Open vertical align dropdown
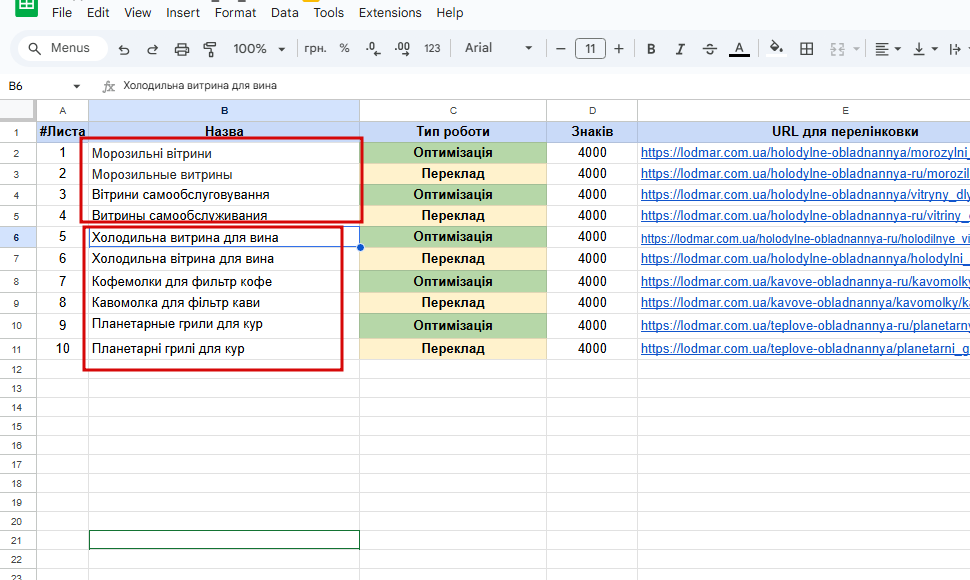This screenshot has height=580, width=970. coord(925,49)
